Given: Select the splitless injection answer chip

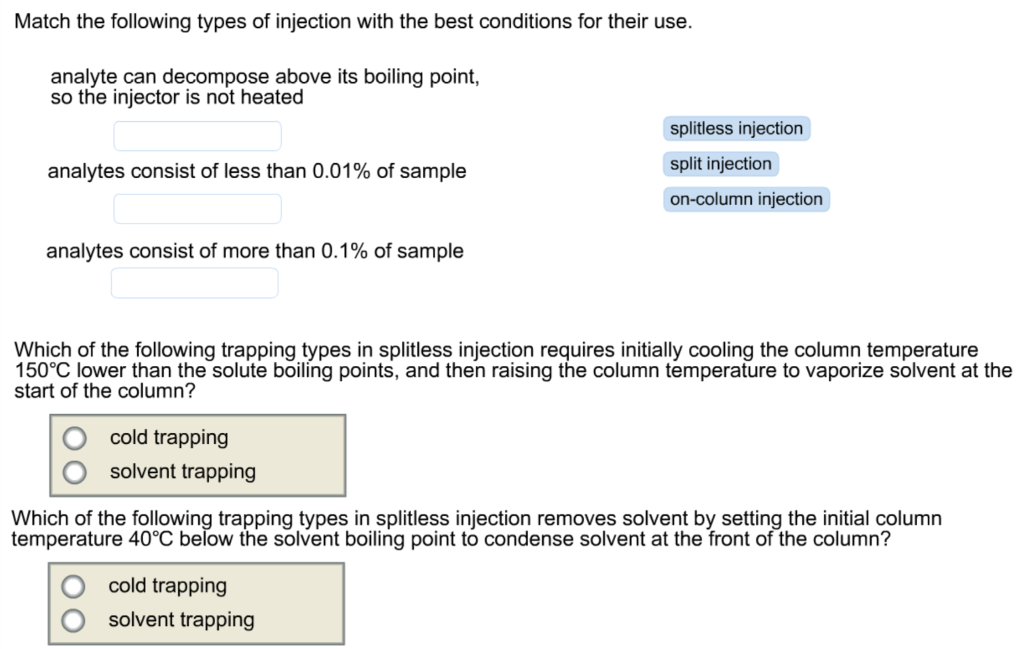Looking at the screenshot, I should point(736,128).
